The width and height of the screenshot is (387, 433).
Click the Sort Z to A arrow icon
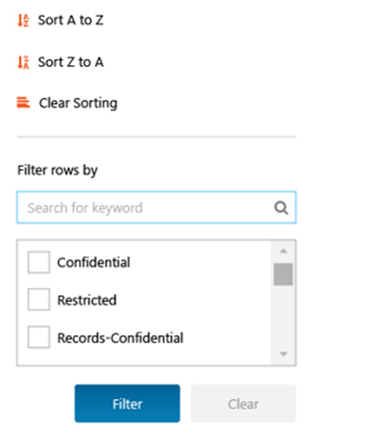click(23, 62)
